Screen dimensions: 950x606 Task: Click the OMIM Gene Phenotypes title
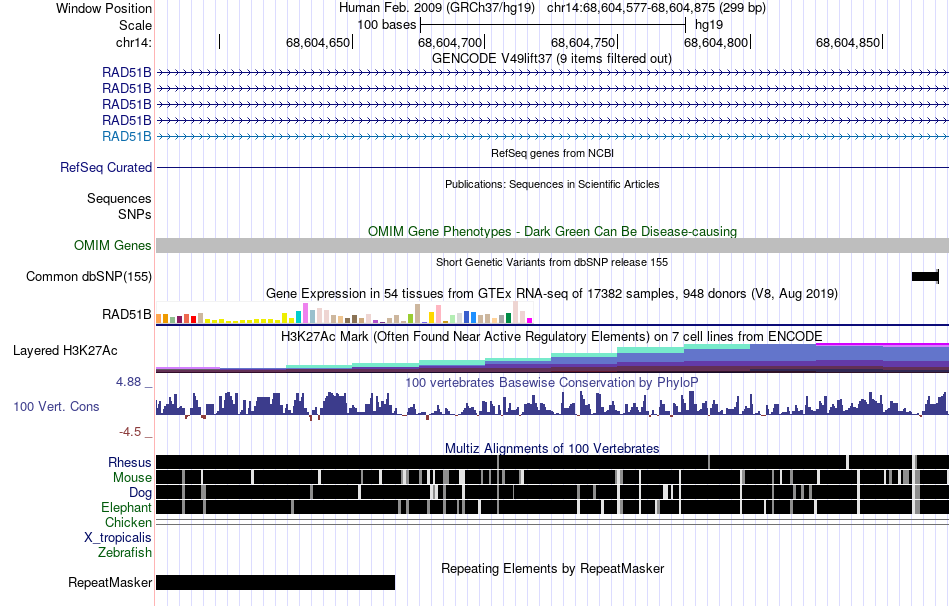coord(552,231)
